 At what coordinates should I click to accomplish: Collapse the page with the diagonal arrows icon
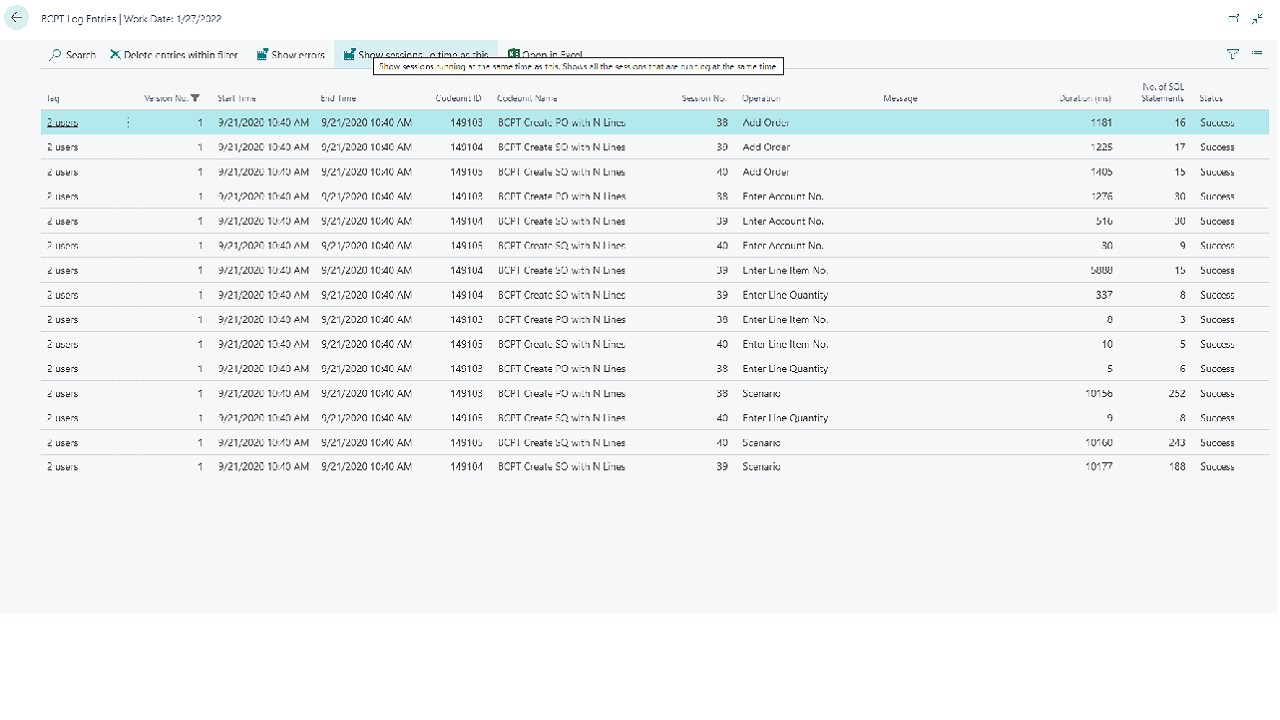point(1257,18)
